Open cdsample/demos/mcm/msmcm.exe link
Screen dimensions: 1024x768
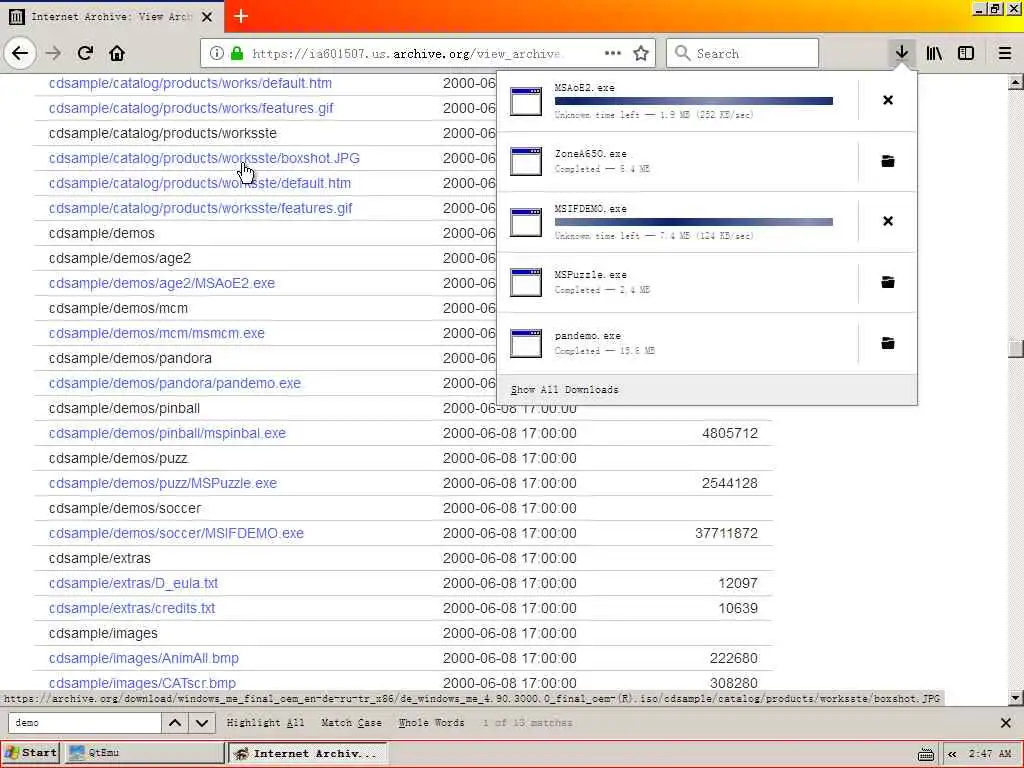(x=157, y=333)
